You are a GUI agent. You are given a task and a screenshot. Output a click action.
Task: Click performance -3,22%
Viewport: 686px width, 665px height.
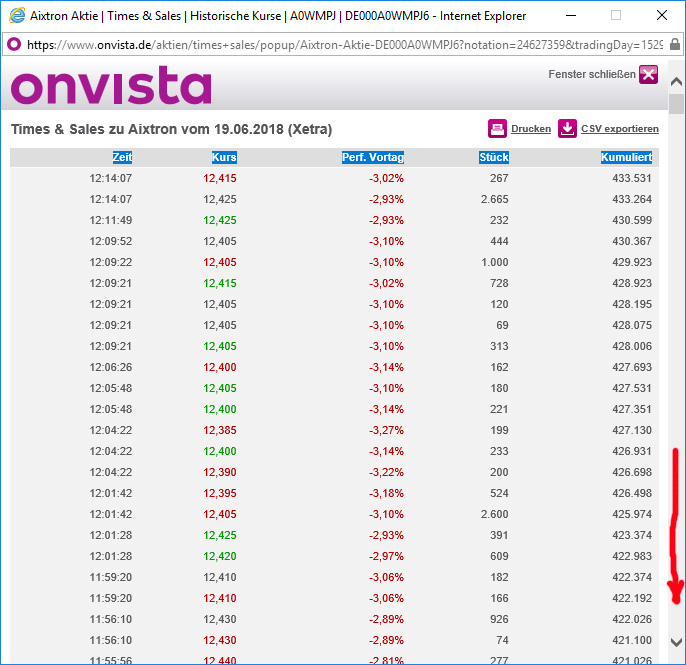pyautogui.click(x=386, y=472)
